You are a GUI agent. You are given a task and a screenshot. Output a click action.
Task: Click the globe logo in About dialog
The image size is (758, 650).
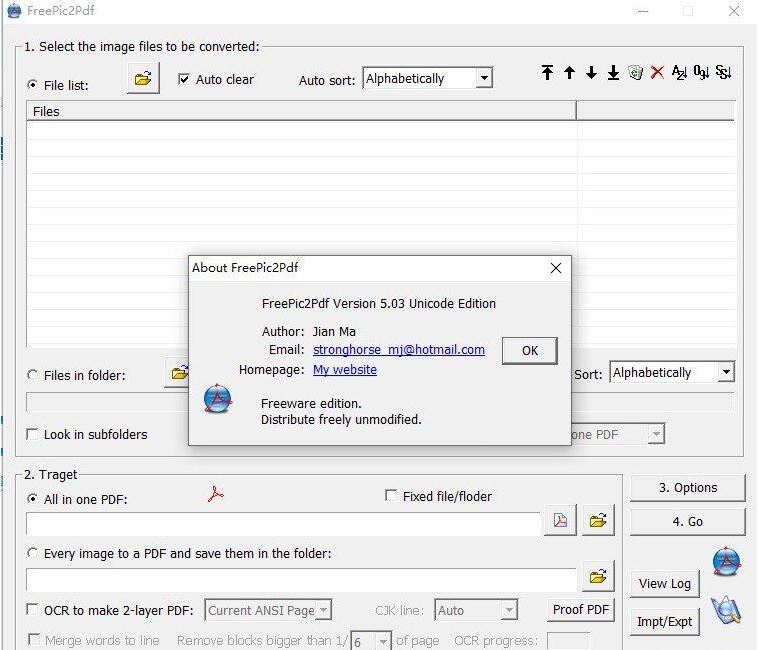[x=218, y=399]
